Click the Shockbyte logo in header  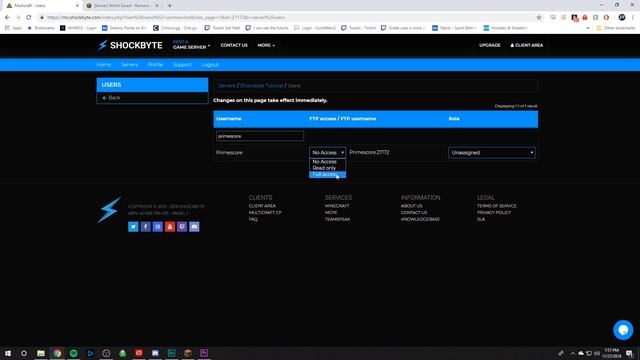click(x=130, y=45)
